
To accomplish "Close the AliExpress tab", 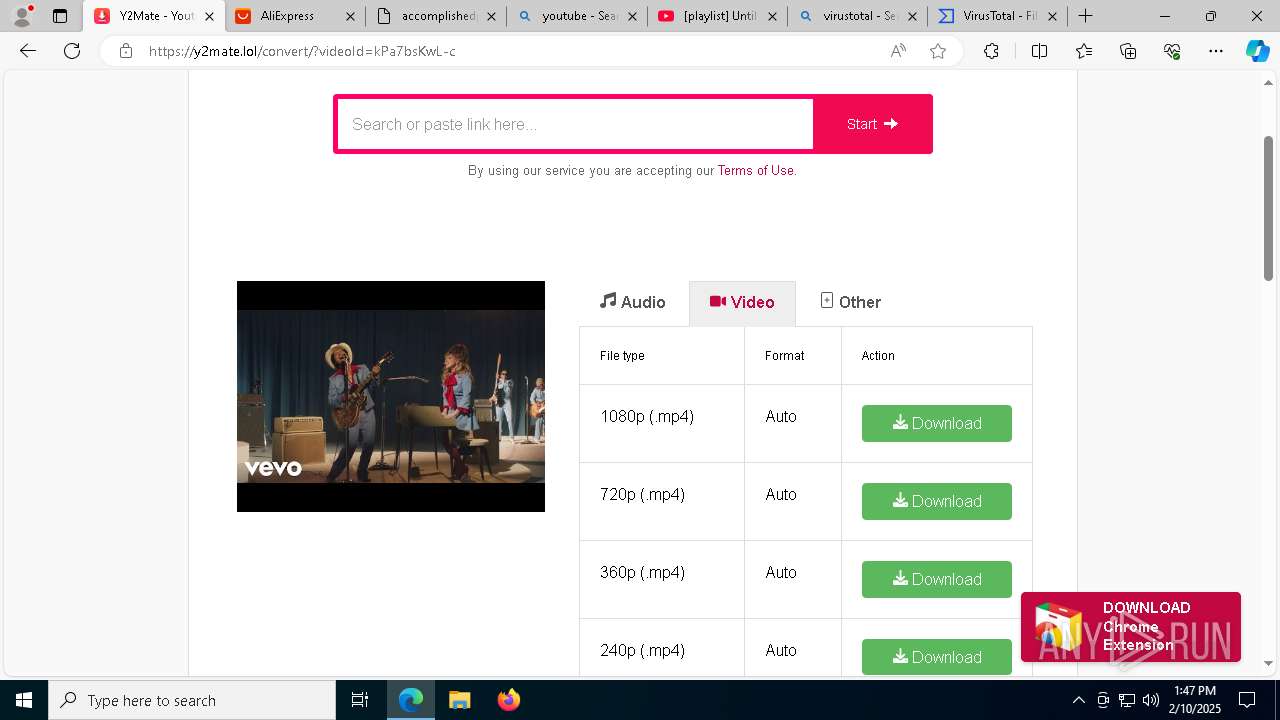I will tap(350, 16).
